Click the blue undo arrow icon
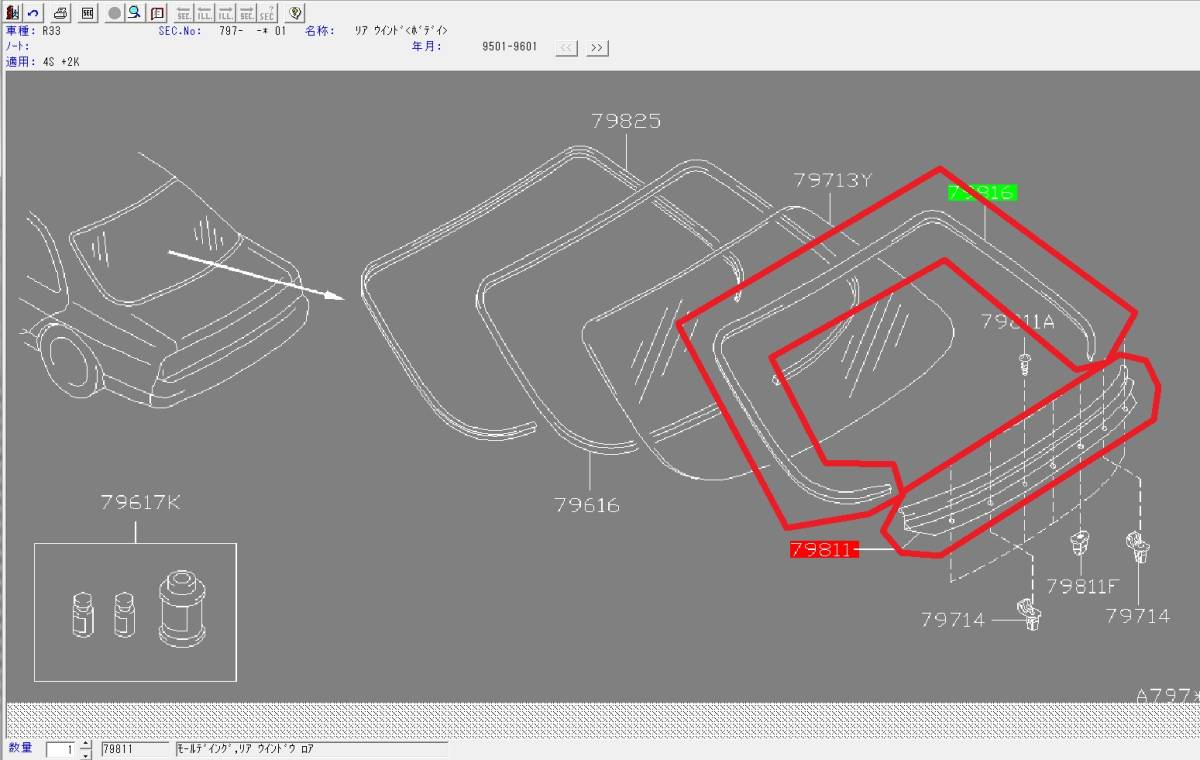 pos(33,13)
